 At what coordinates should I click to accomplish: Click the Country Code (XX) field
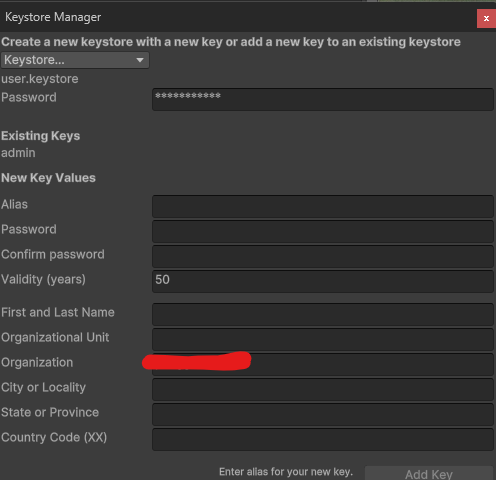(323, 439)
